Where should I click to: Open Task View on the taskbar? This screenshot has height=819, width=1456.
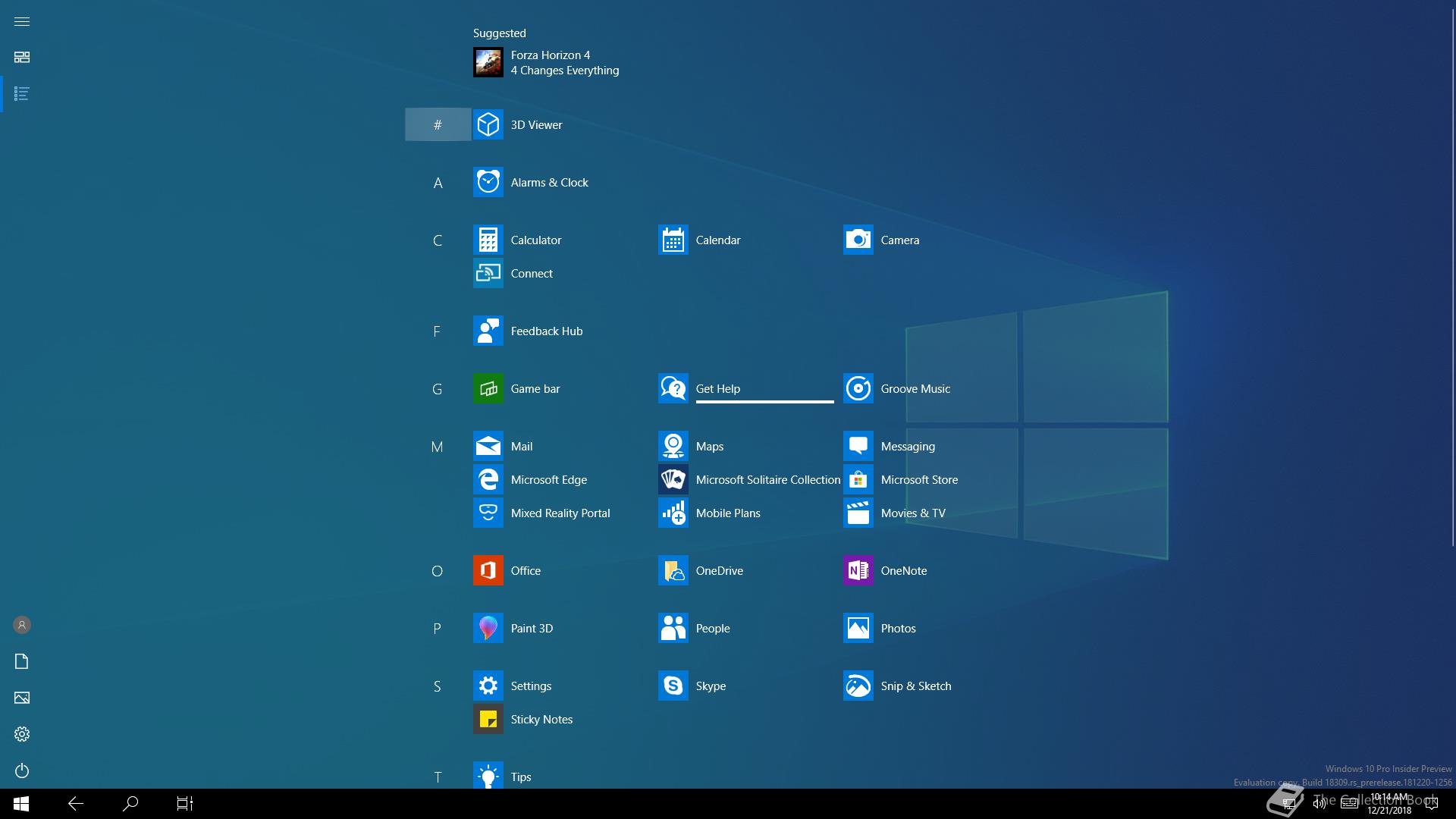pyautogui.click(x=185, y=804)
